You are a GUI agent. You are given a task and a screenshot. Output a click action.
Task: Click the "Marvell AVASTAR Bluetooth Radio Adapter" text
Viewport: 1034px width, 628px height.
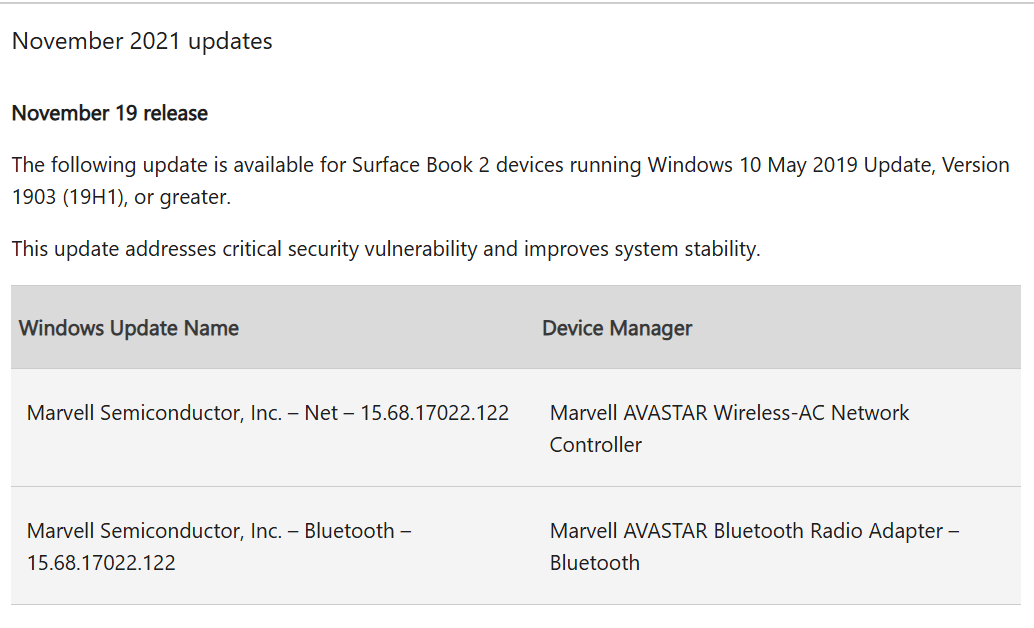point(746,531)
